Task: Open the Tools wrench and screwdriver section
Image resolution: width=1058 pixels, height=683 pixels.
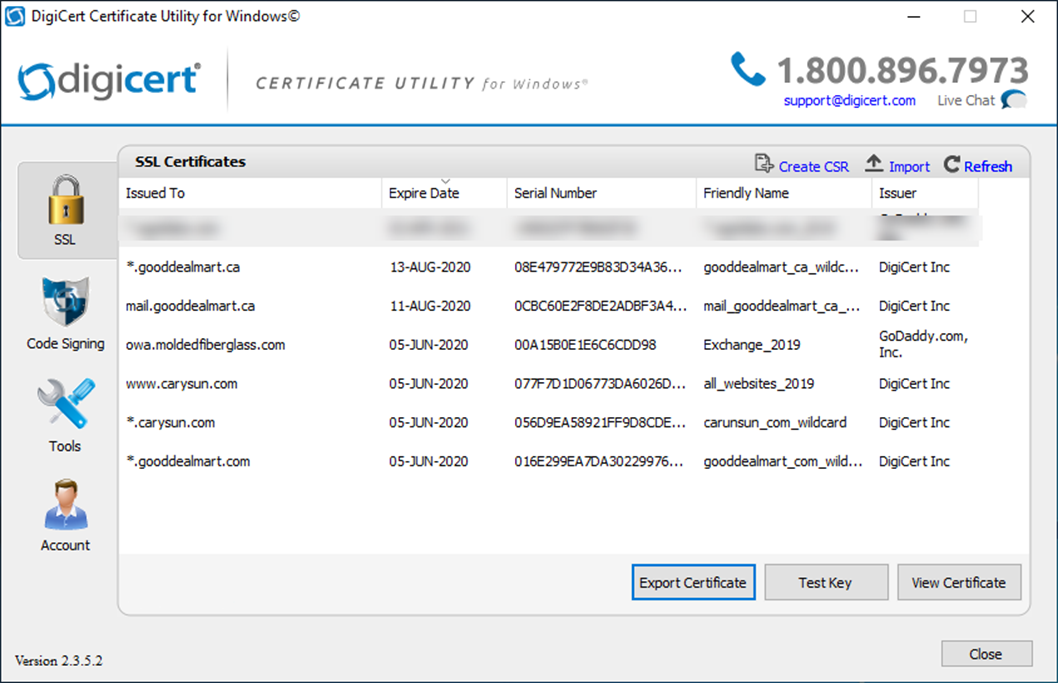Action: point(65,415)
